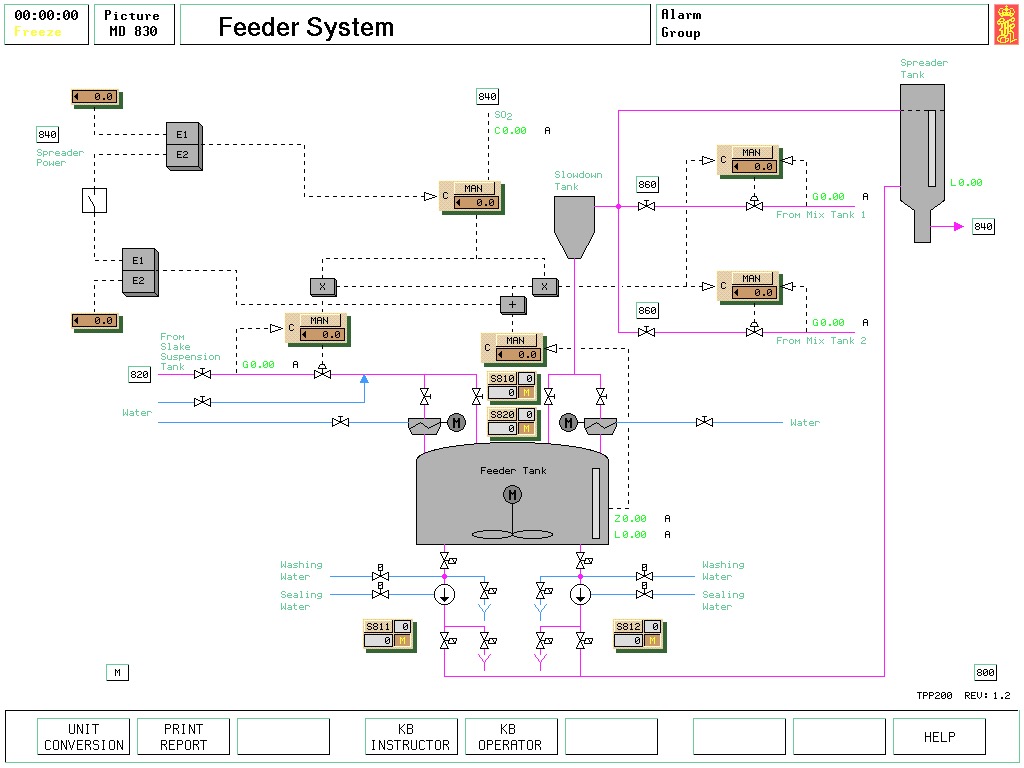Screen dimensions: 1024x768
Task: Click the Spreader Tank vessel
Action: click(x=922, y=163)
